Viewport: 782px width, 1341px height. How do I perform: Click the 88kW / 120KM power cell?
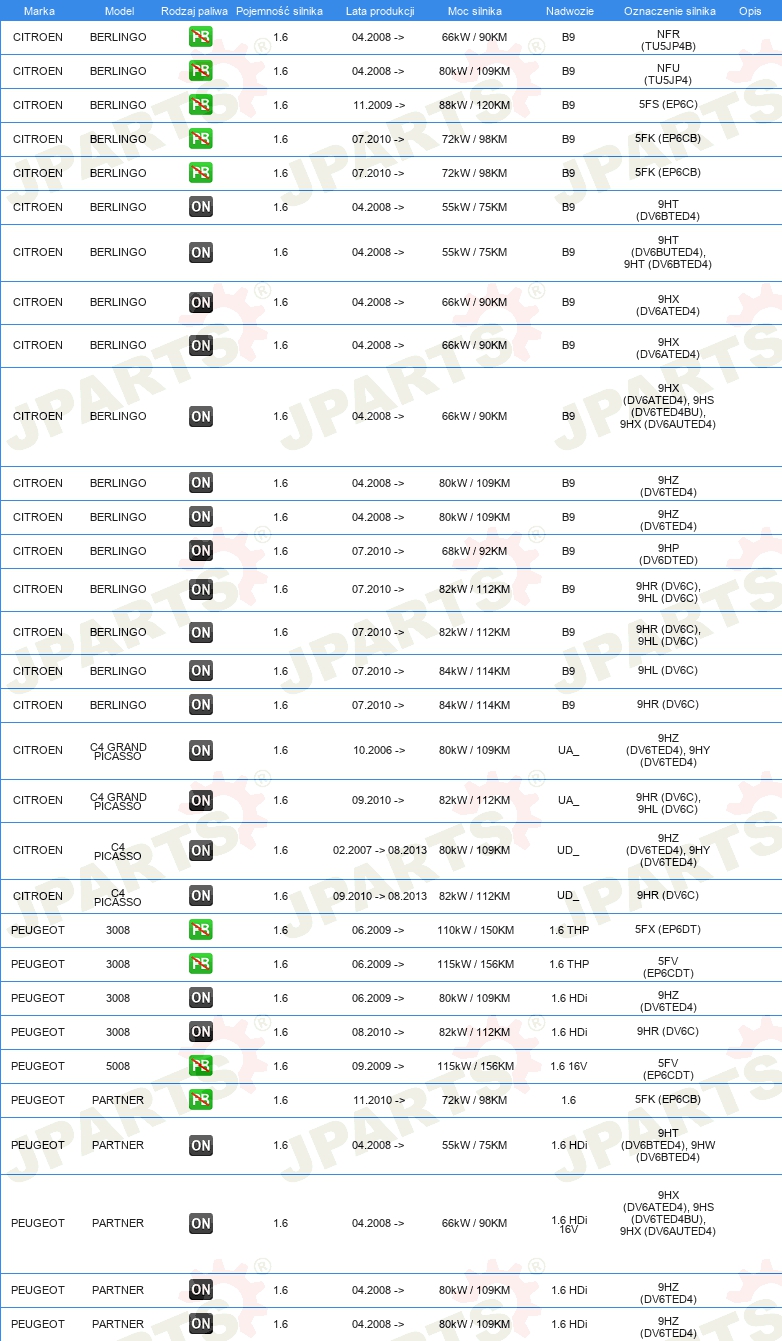coord(474,105)
